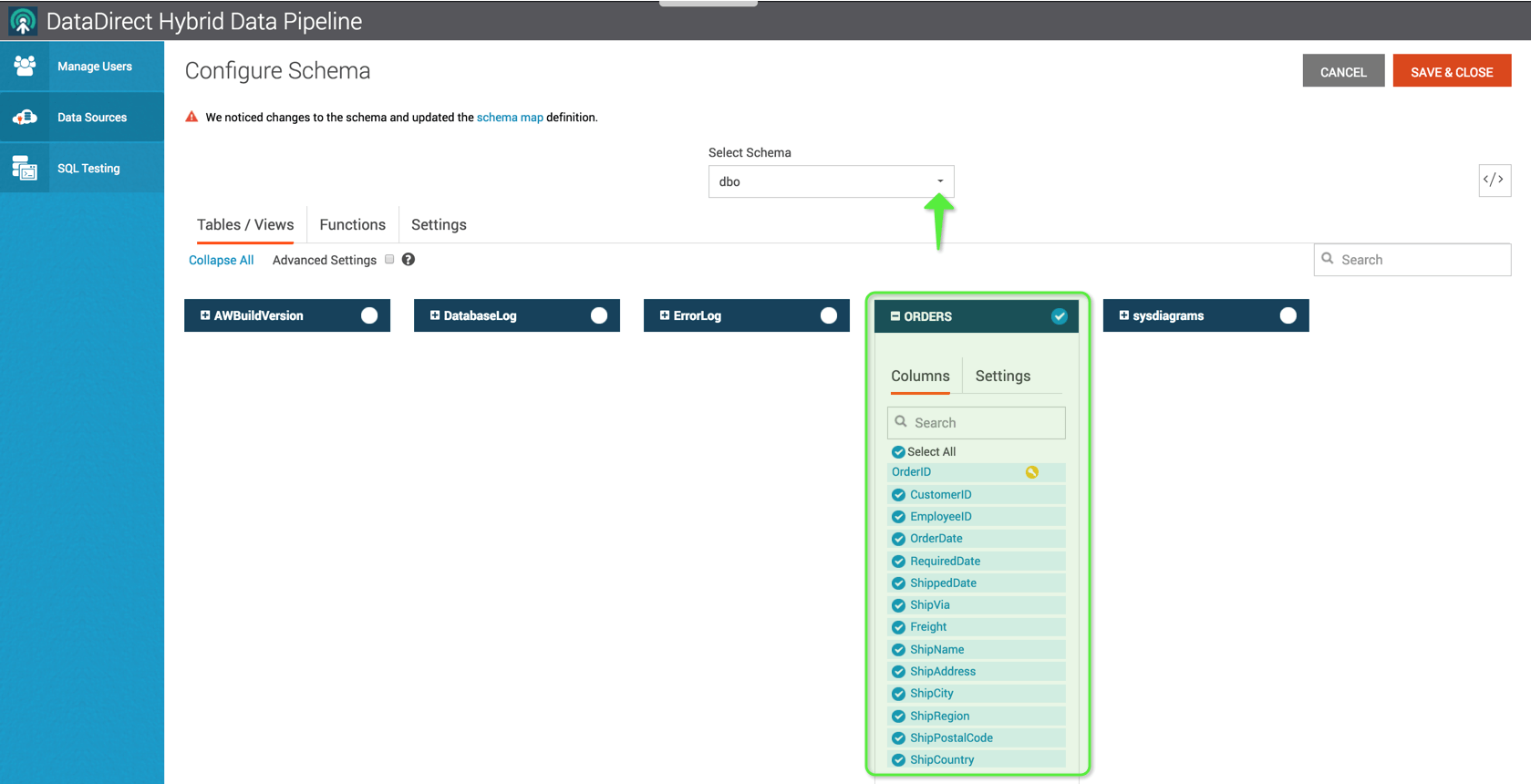Collapse the ORDERS table panel
Image resolution: width=1531 pixels, height=784 pixels.
pos(895,316)
